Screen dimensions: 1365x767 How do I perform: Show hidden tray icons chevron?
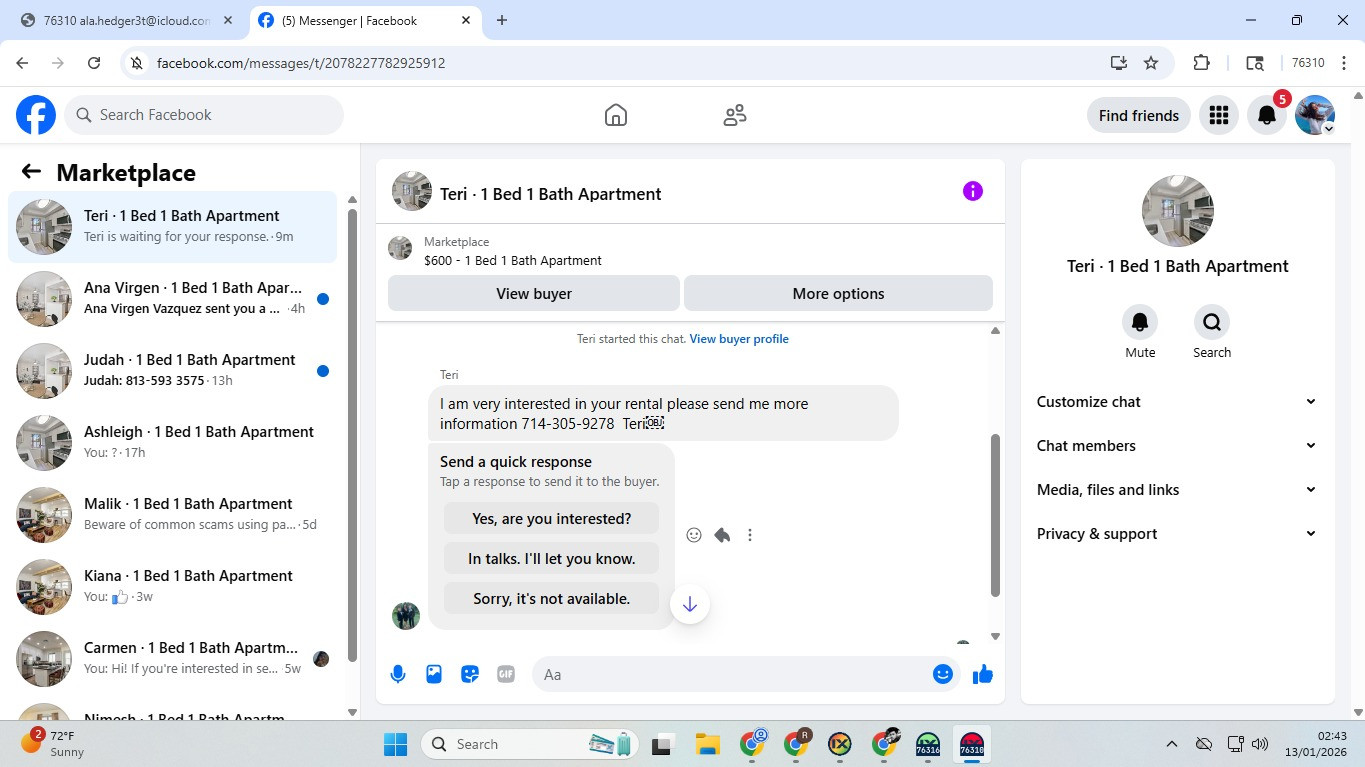[x=1171, y=744]
